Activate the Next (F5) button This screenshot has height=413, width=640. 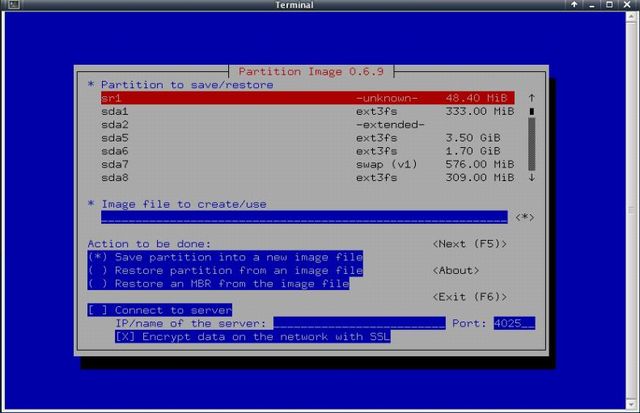(x=470, y=244)
